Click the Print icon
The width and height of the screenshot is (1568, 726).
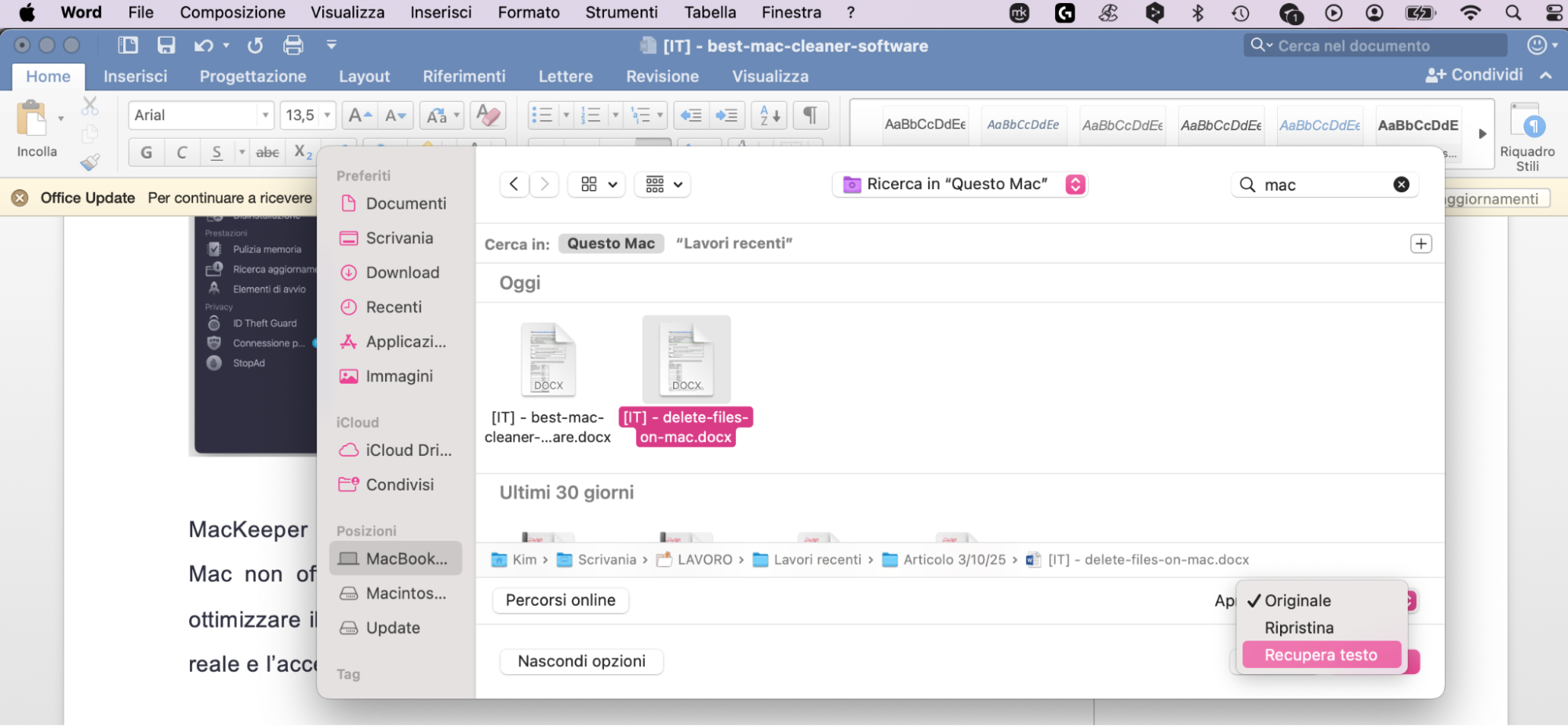pyautogui.click(x=293, y=46)
